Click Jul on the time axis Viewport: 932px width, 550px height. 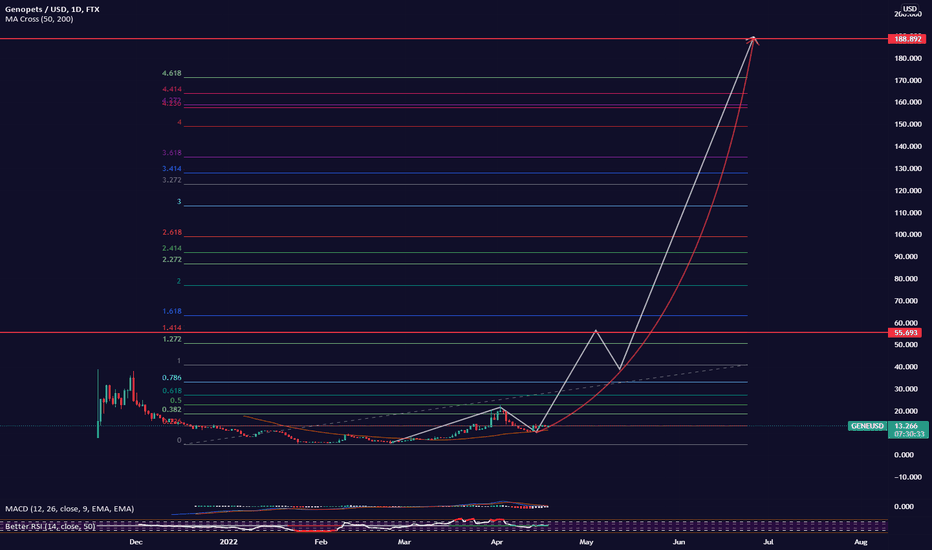[x=768, y=542]
